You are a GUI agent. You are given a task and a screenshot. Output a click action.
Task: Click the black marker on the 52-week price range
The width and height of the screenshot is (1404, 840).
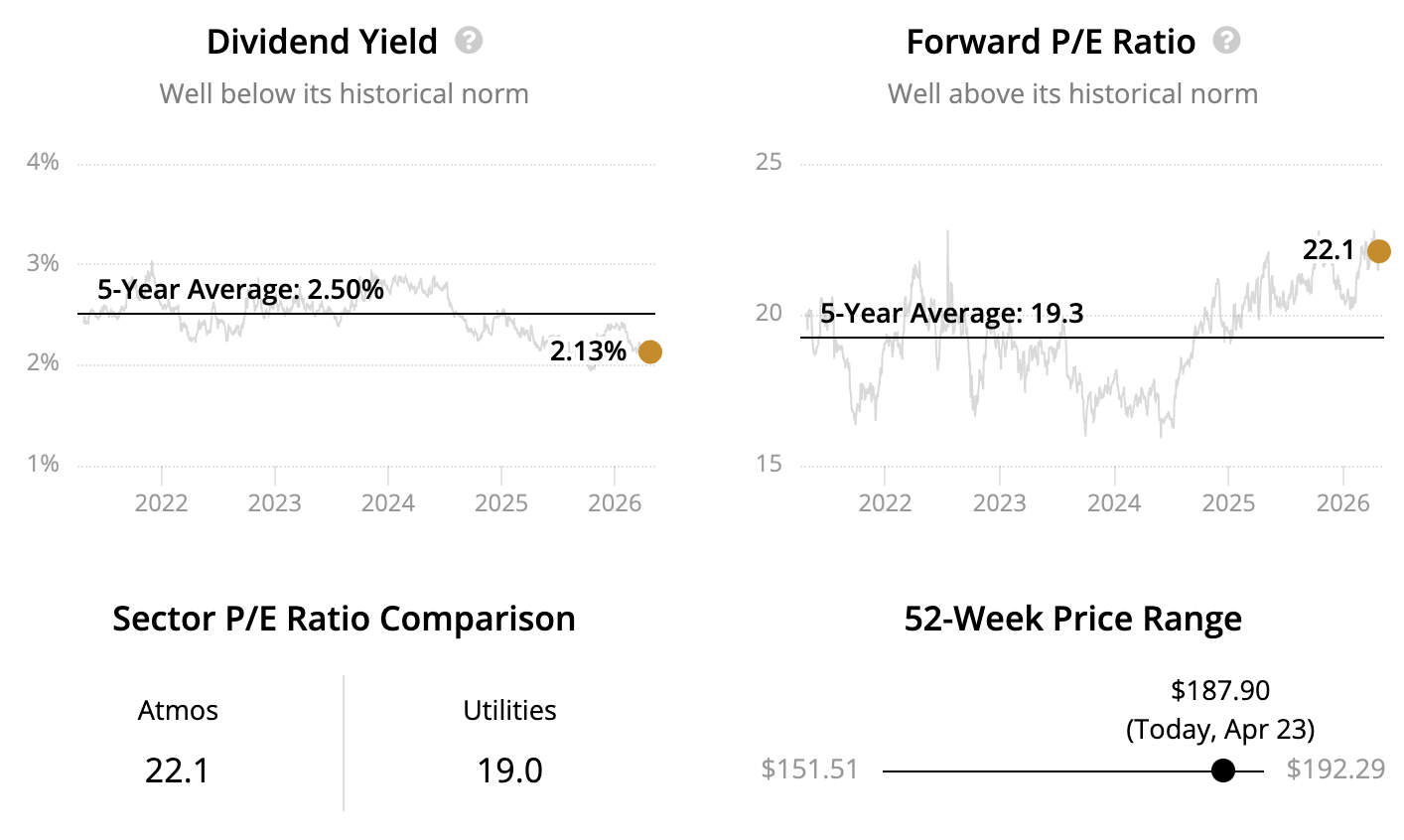coord(1223,770)
